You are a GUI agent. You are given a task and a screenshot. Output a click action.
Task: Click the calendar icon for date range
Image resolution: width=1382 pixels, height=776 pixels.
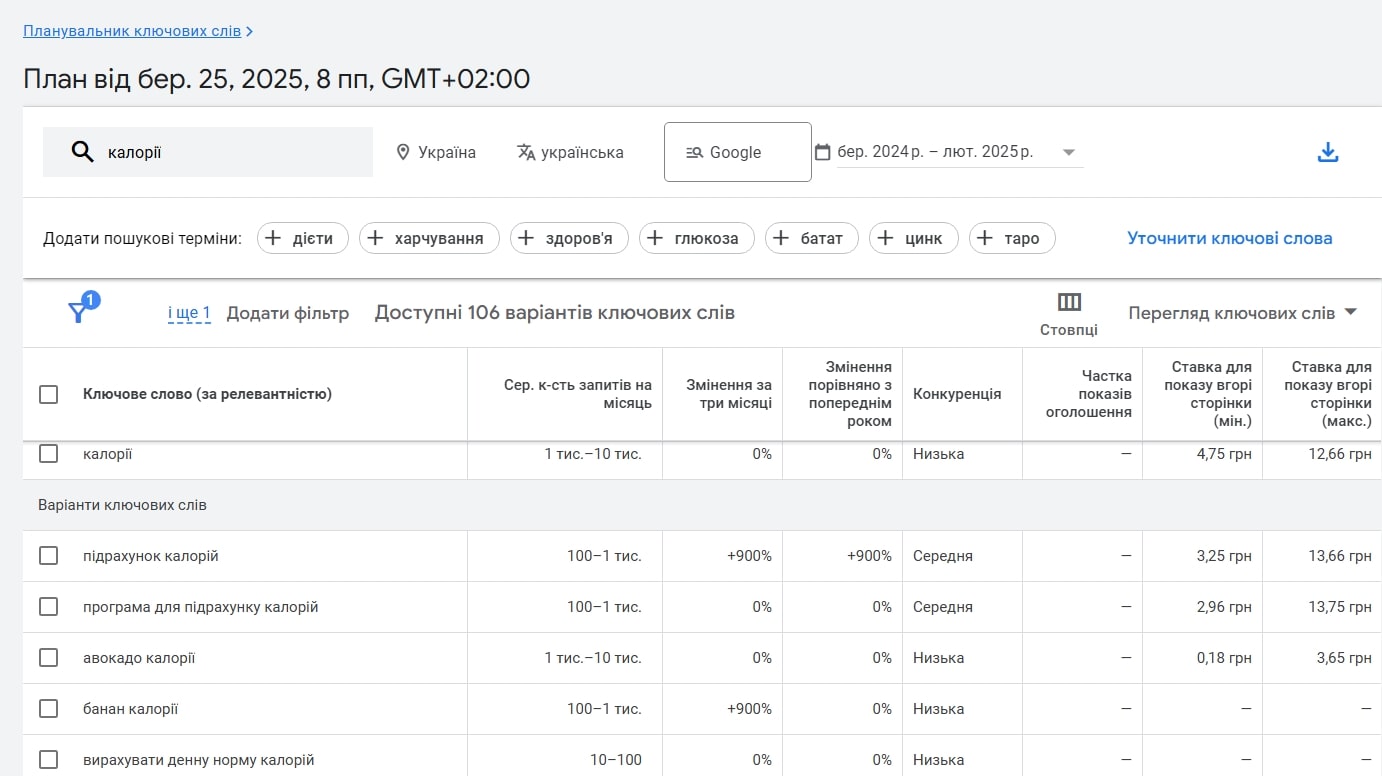(x=823, y=152)
